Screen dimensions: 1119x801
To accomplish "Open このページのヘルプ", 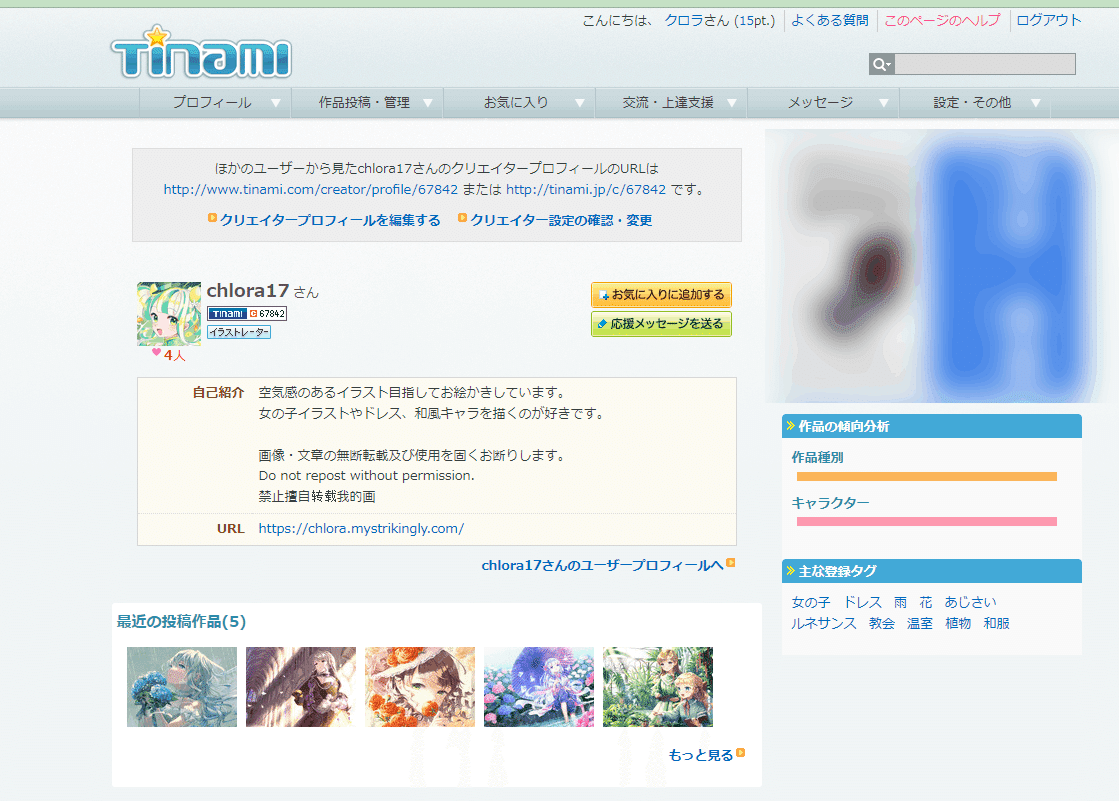I will click(x=942, y=20).
